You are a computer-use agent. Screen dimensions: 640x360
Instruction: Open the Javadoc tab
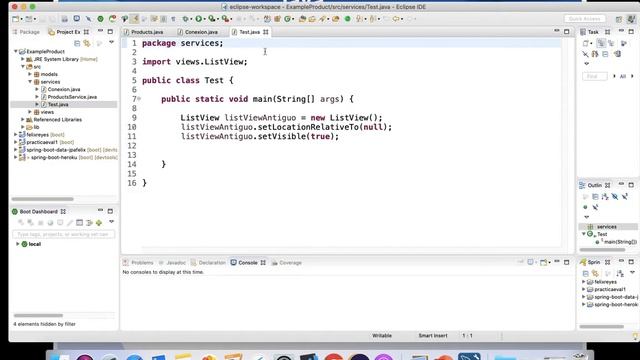(x=172, y=263)
